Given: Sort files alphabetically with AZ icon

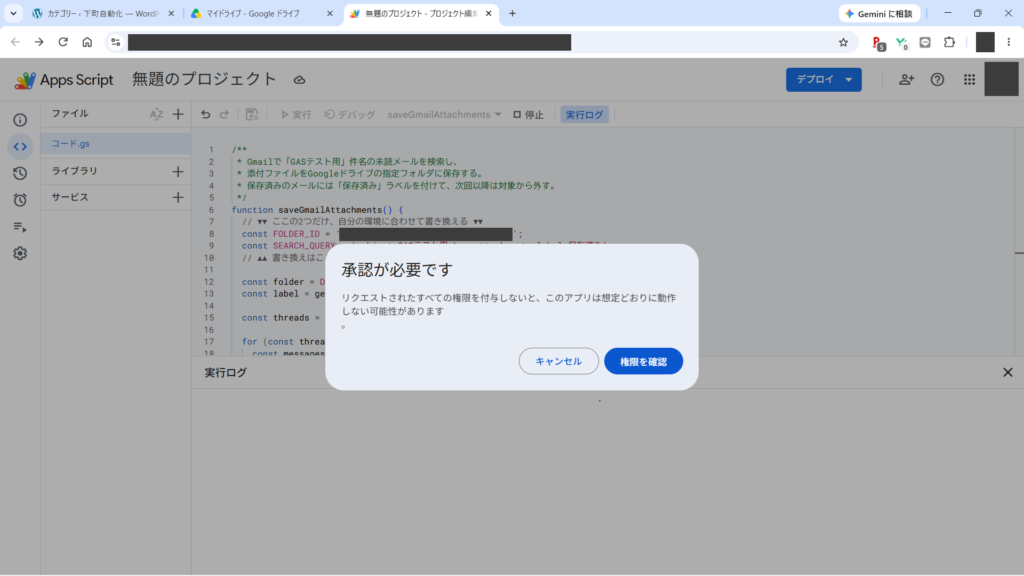Looking at the screenshot, I should (156, 114).
